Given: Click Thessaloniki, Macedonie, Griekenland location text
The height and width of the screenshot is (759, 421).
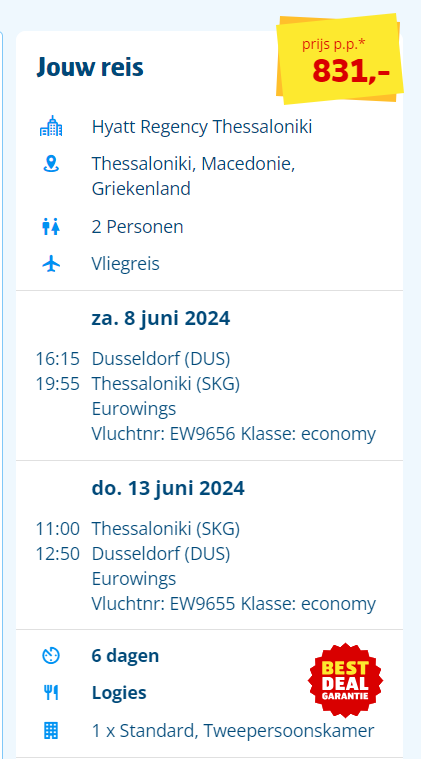Looking at the screenshot, I should [194, 176].
